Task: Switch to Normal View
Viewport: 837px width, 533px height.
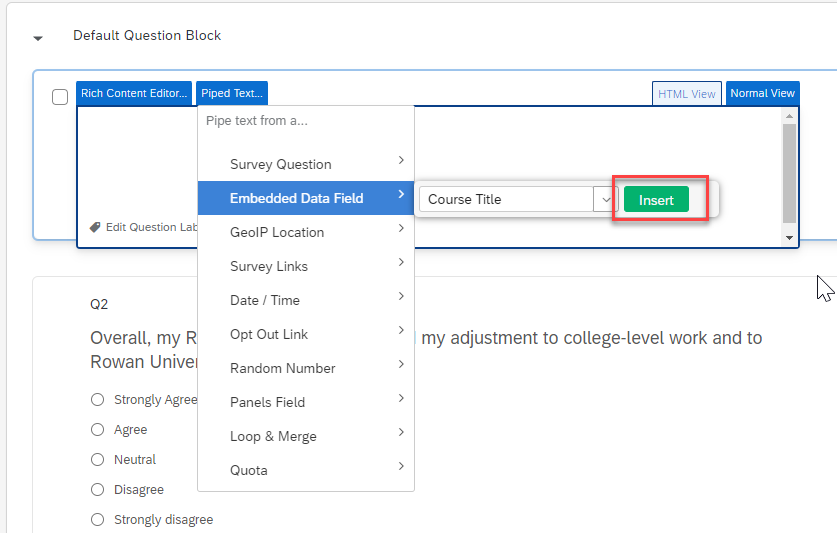Action: (762, 93)
